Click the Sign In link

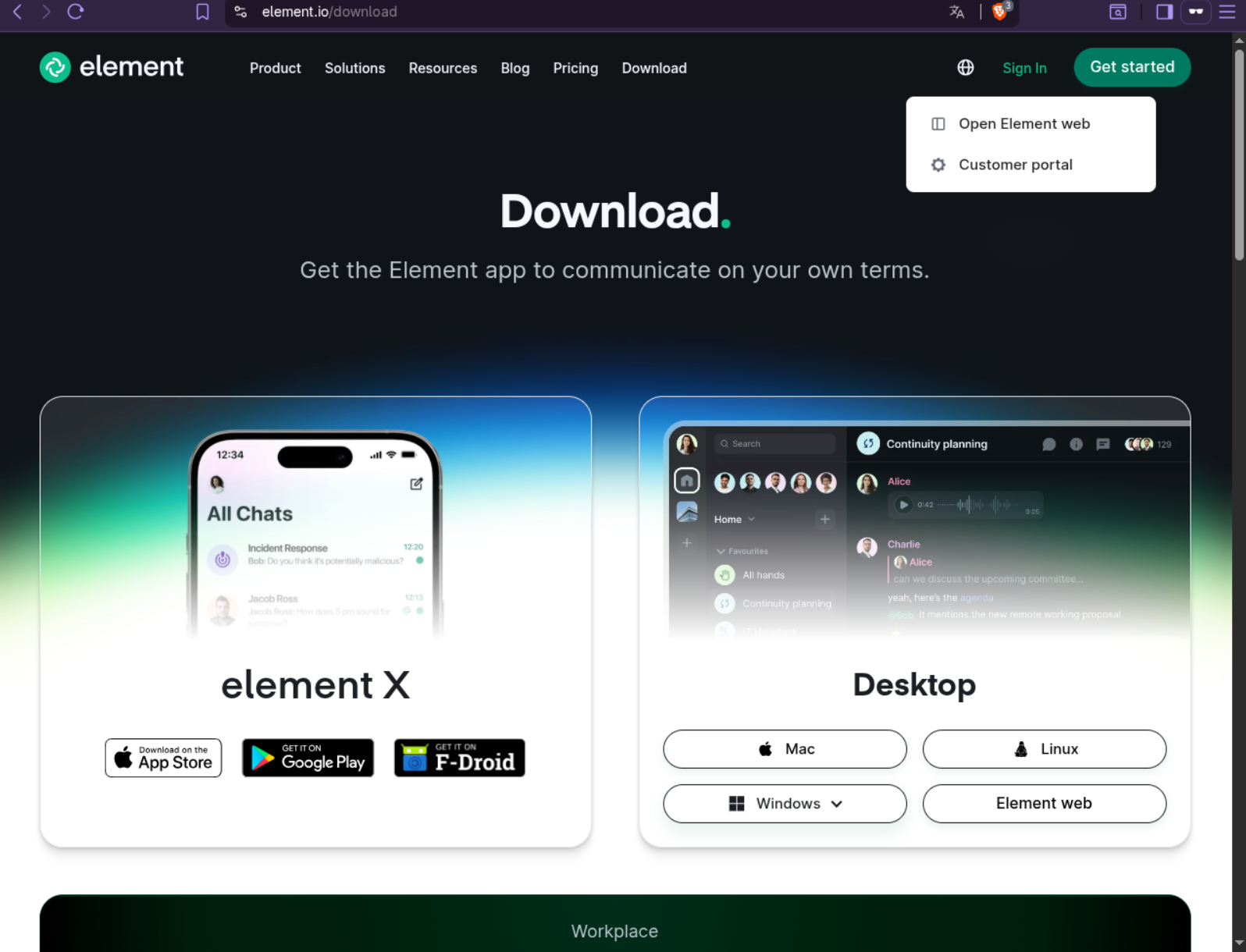click(1024, 68)
